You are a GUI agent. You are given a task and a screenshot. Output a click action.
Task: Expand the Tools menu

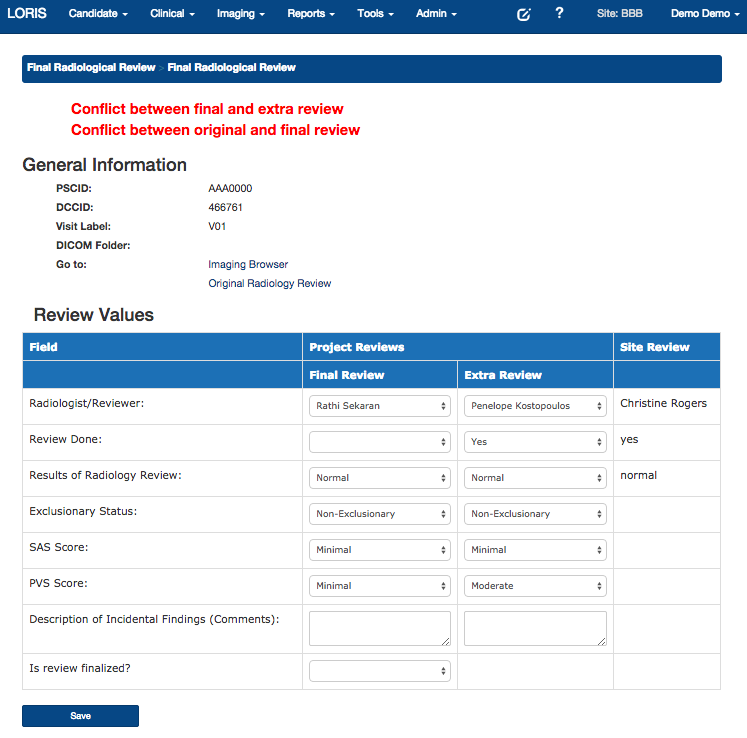pos(375,14)
